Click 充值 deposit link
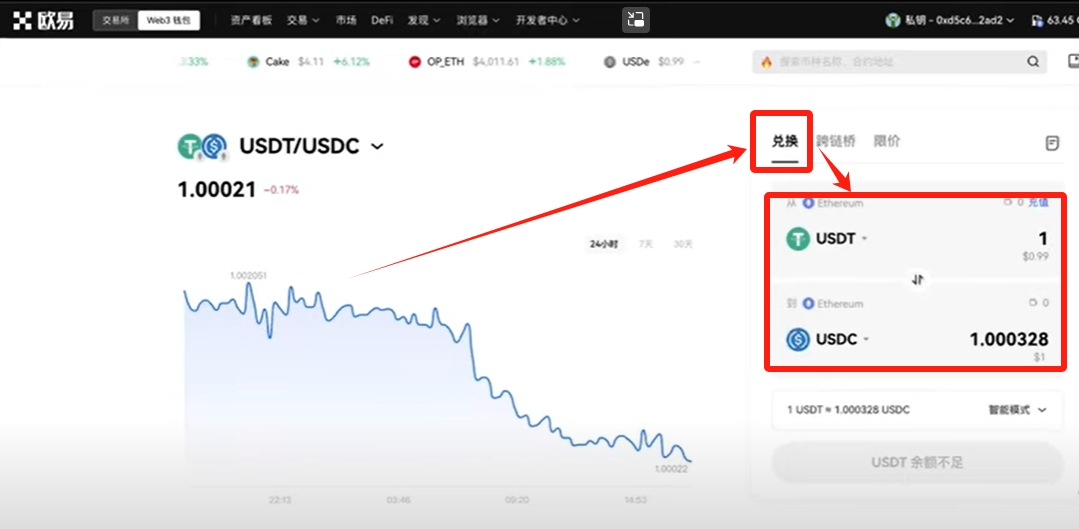Screen dimensions: 1079x529 (1038, 203)
